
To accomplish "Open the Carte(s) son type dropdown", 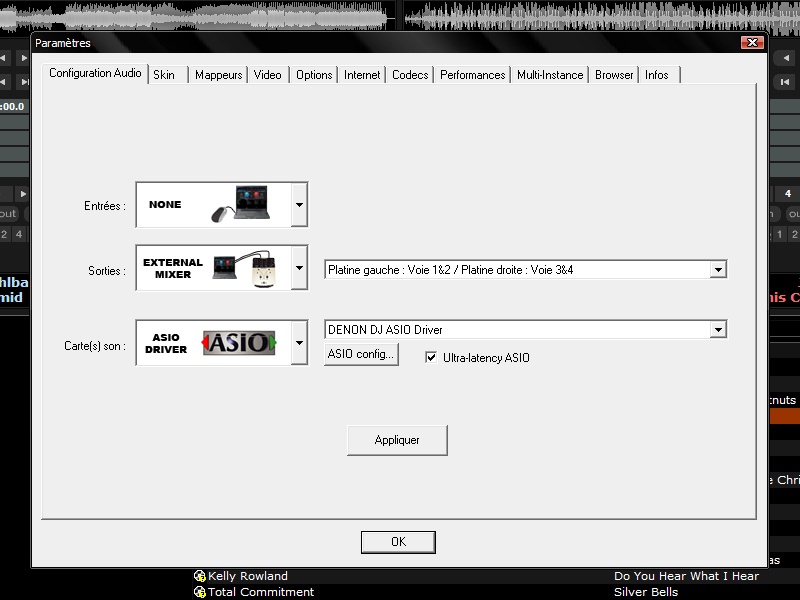I will click(298, 343).
